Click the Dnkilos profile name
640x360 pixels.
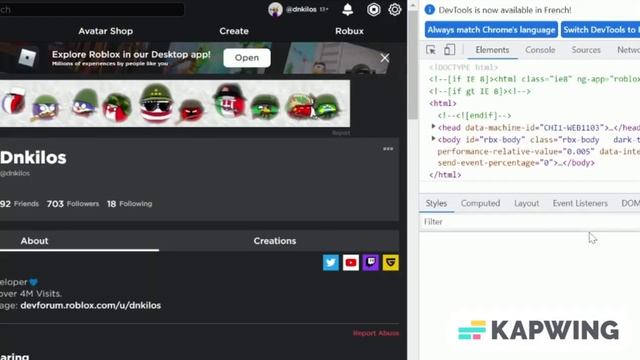(33, 158)
